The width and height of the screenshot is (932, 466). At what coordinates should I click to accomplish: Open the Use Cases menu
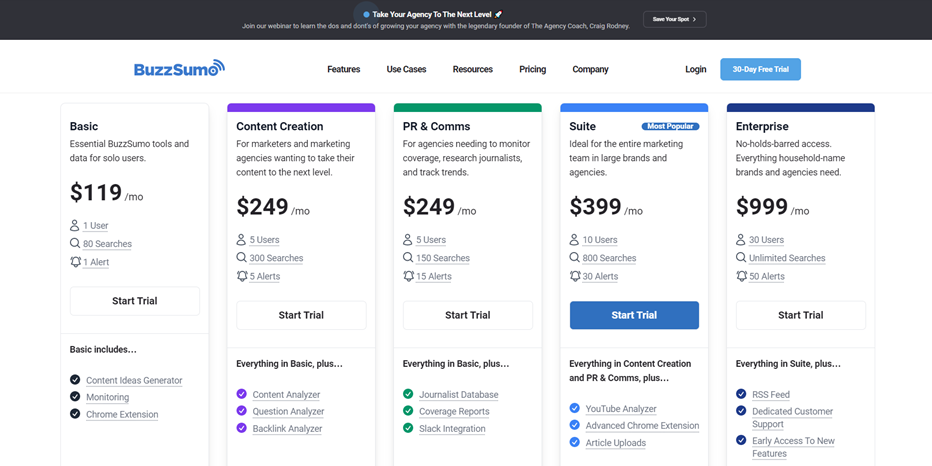(406, 69)
